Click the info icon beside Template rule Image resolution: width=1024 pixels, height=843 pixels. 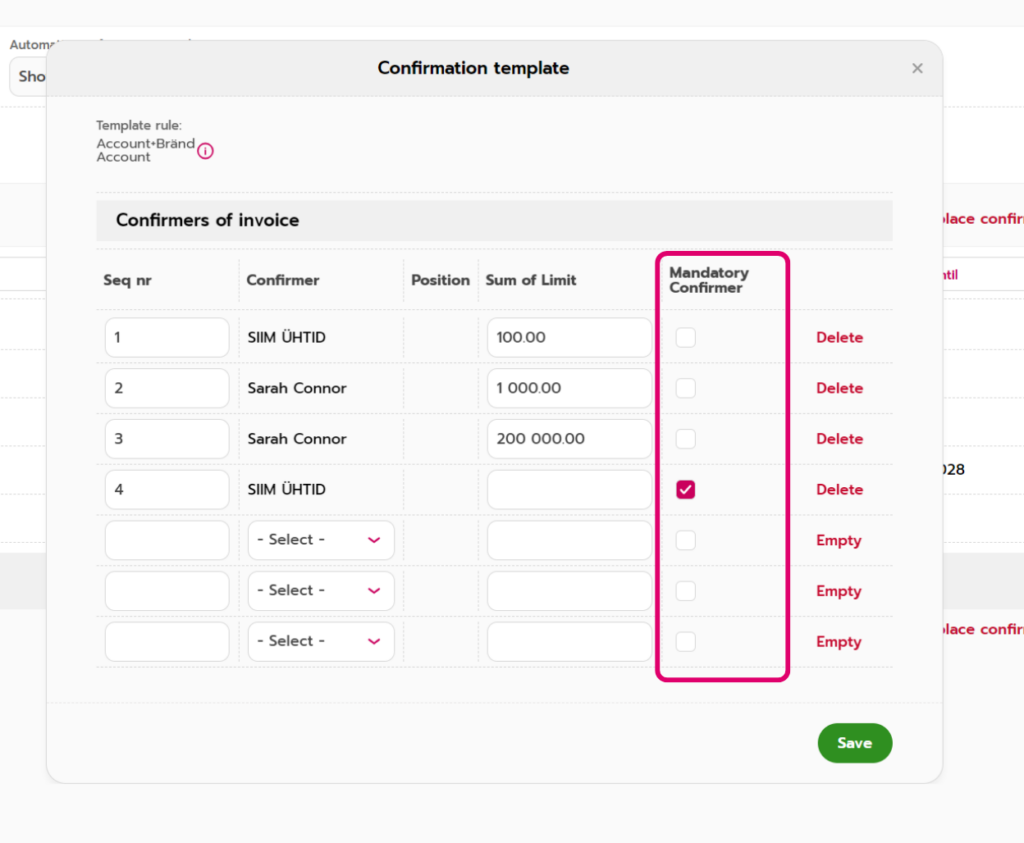point(205,151)
